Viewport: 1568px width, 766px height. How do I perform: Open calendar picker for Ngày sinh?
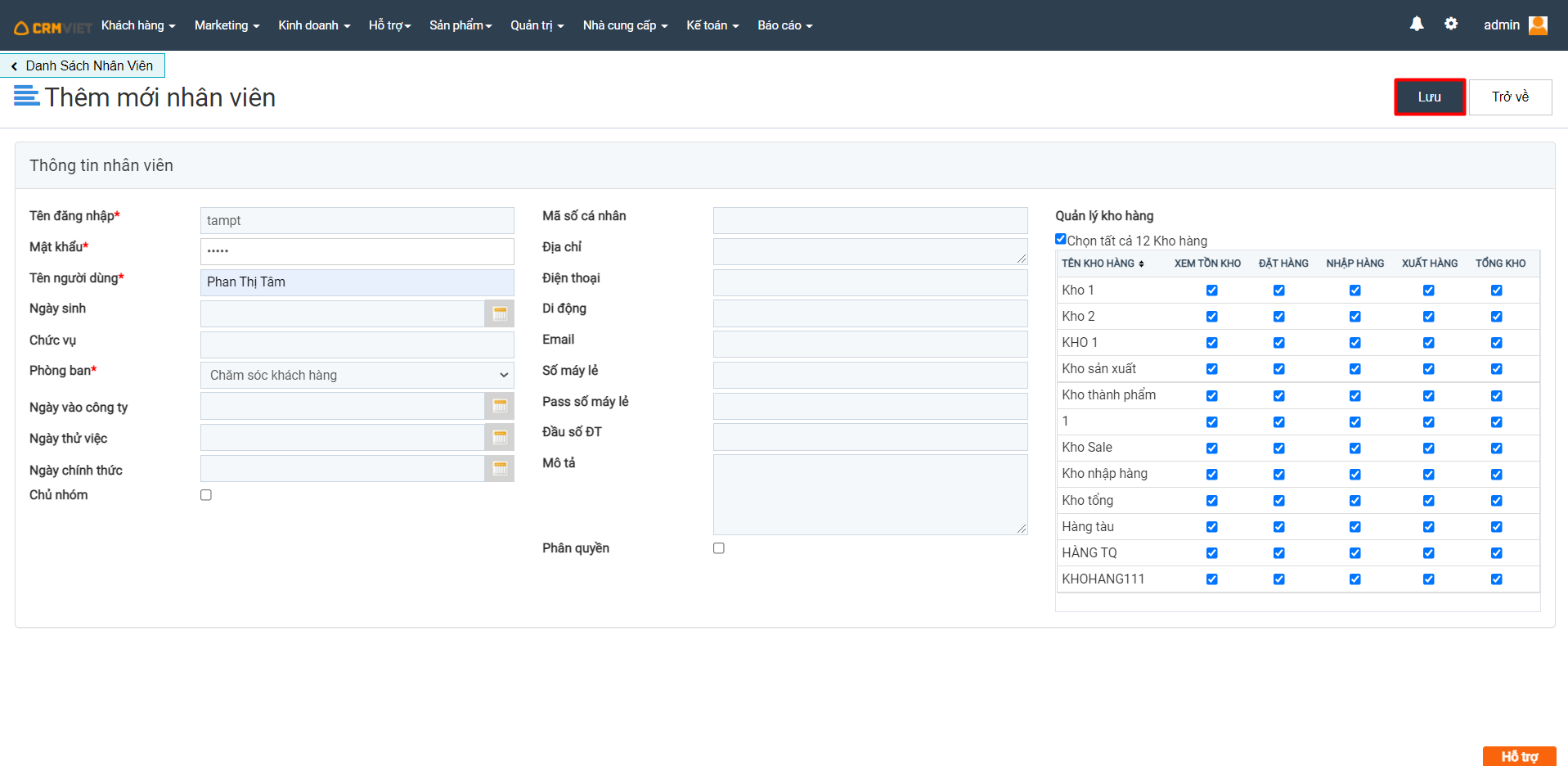[500, 313]
